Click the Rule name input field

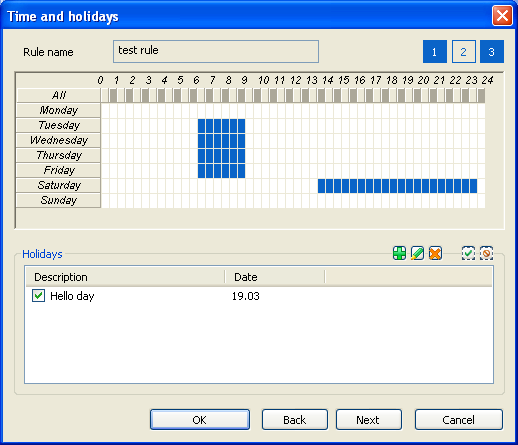[x=216, y=51]
